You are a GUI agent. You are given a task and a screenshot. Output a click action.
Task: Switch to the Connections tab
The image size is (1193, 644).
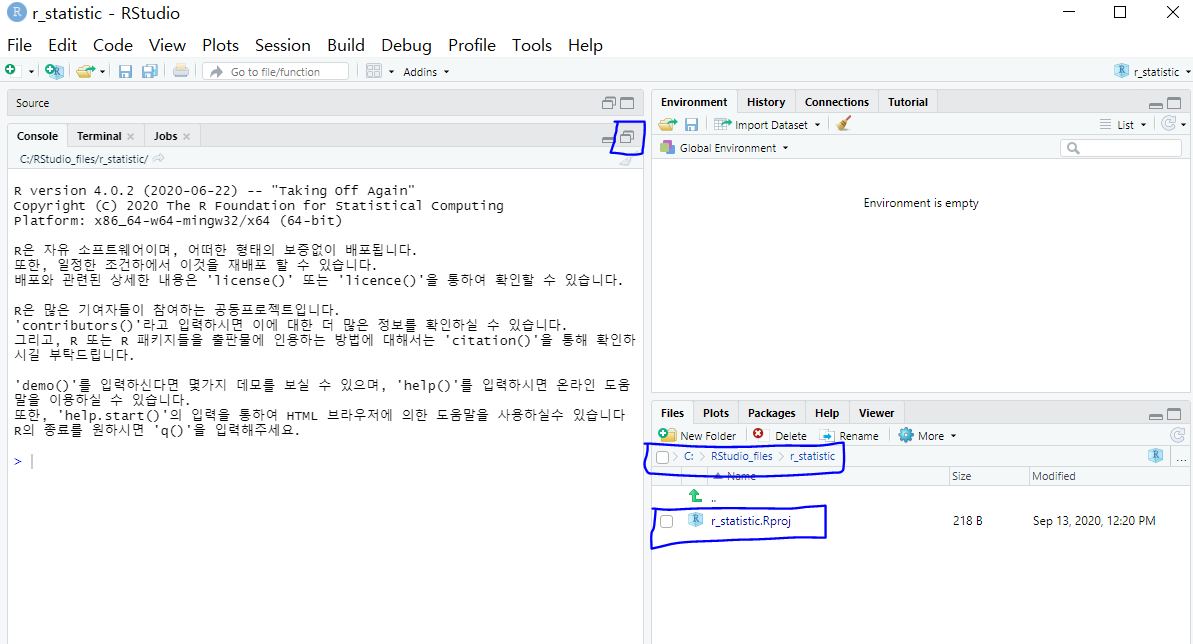pos(836,102)
